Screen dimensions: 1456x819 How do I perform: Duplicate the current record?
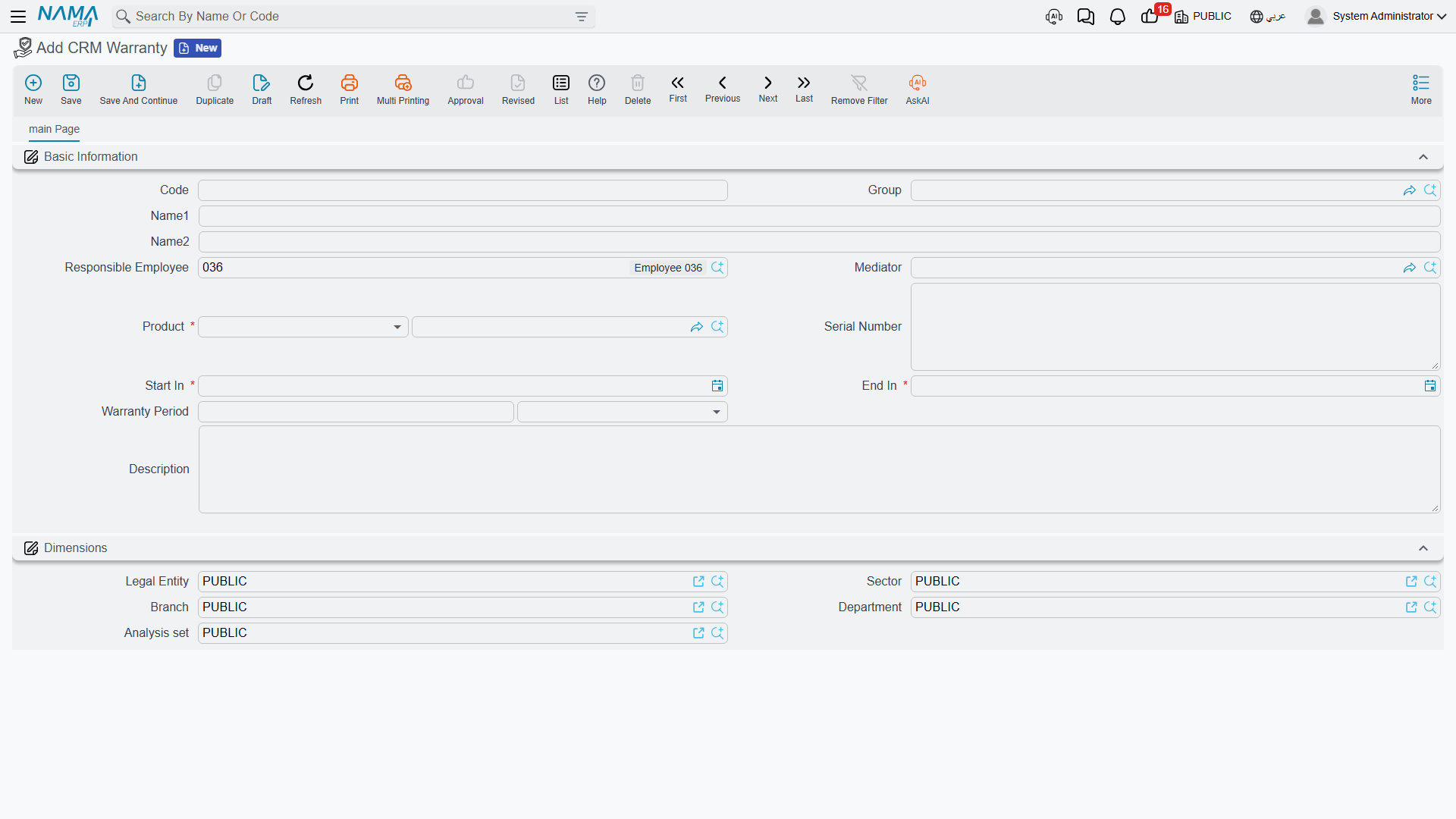point(215,89)
